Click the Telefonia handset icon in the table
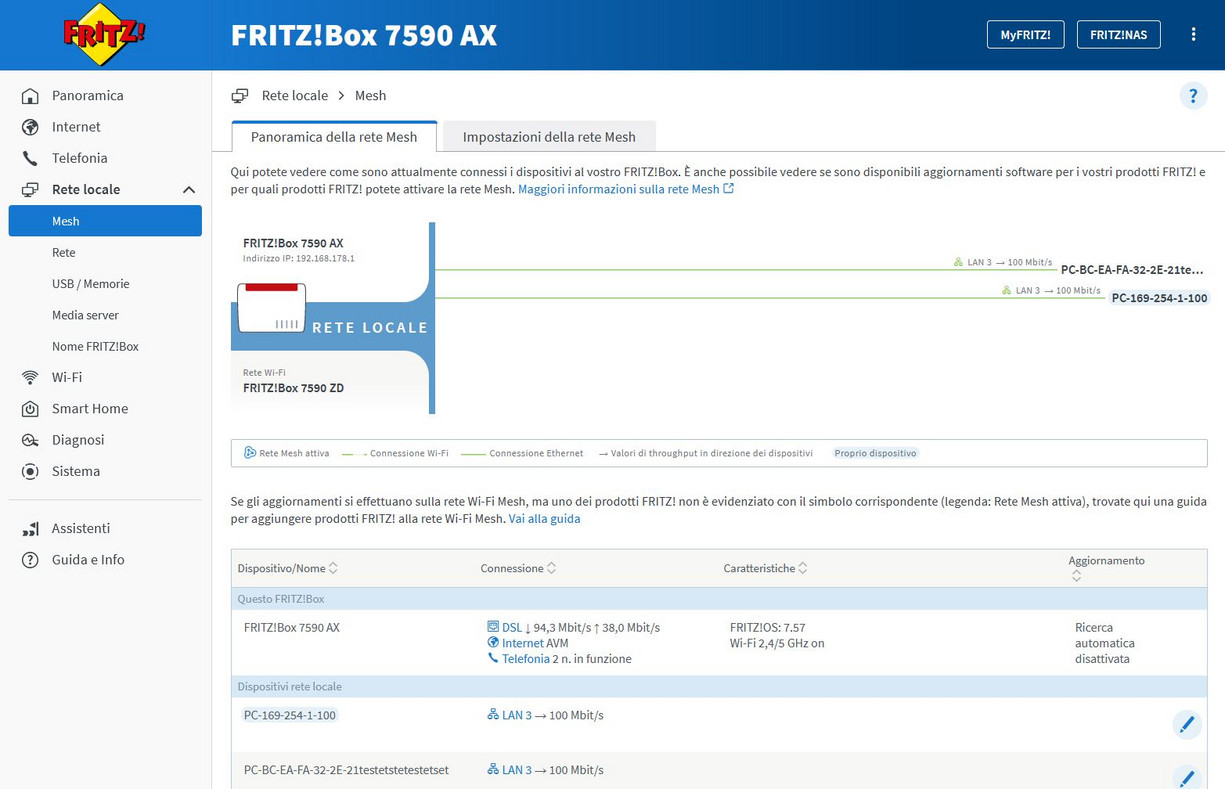The width and height of the screenshot is (1225, 789). point(493,659)
